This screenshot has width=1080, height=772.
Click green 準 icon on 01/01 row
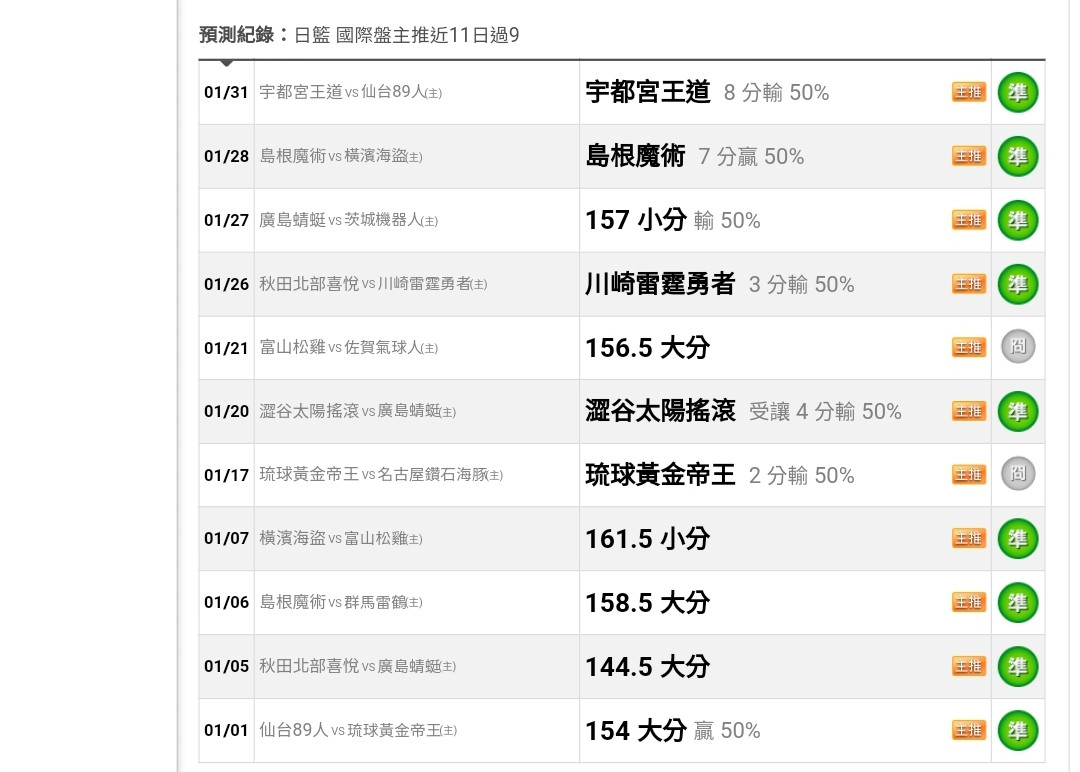tap(1017, 730)
